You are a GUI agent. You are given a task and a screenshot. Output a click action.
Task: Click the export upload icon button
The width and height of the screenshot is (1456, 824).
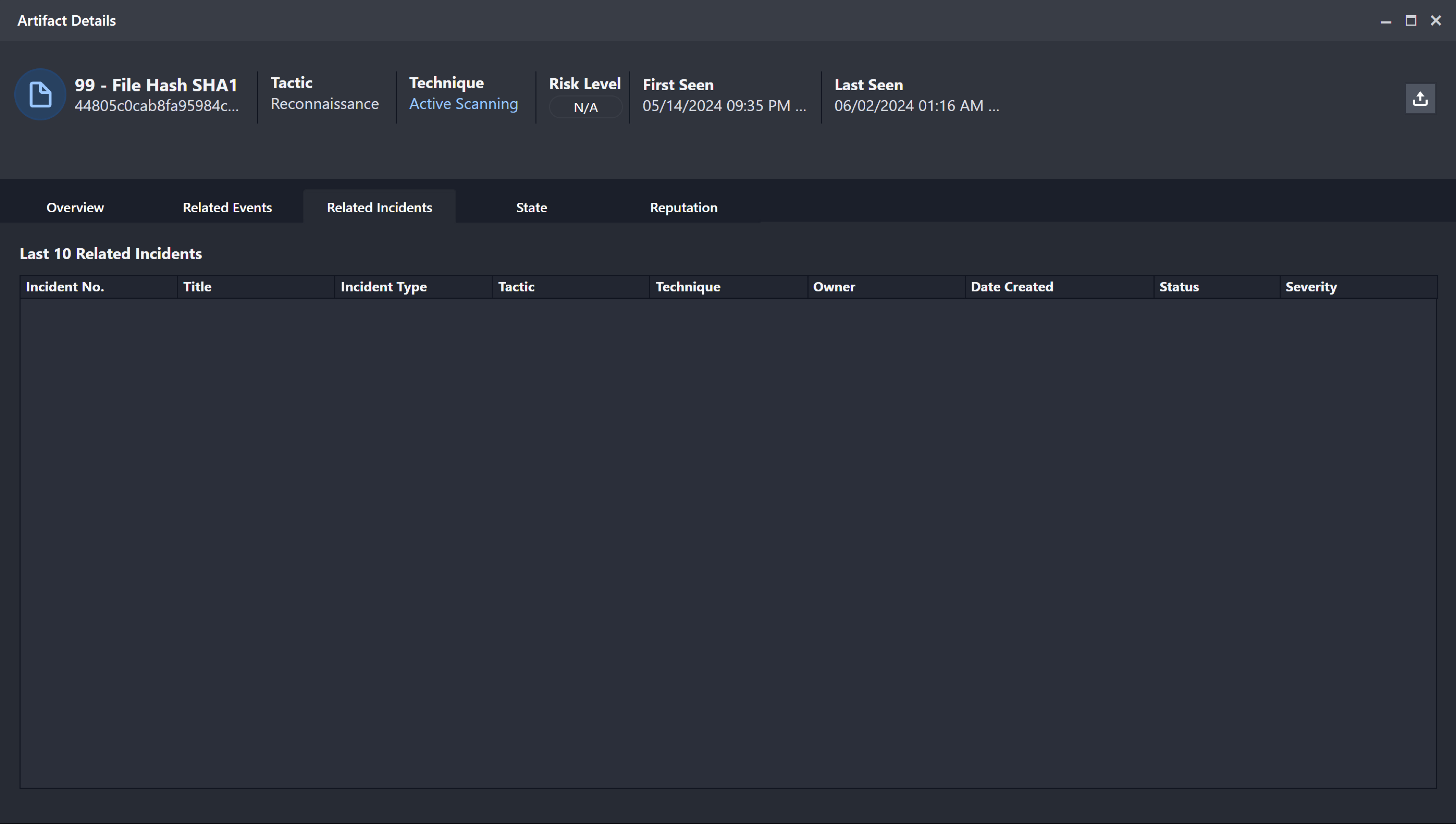click(x=1420, y=99)
